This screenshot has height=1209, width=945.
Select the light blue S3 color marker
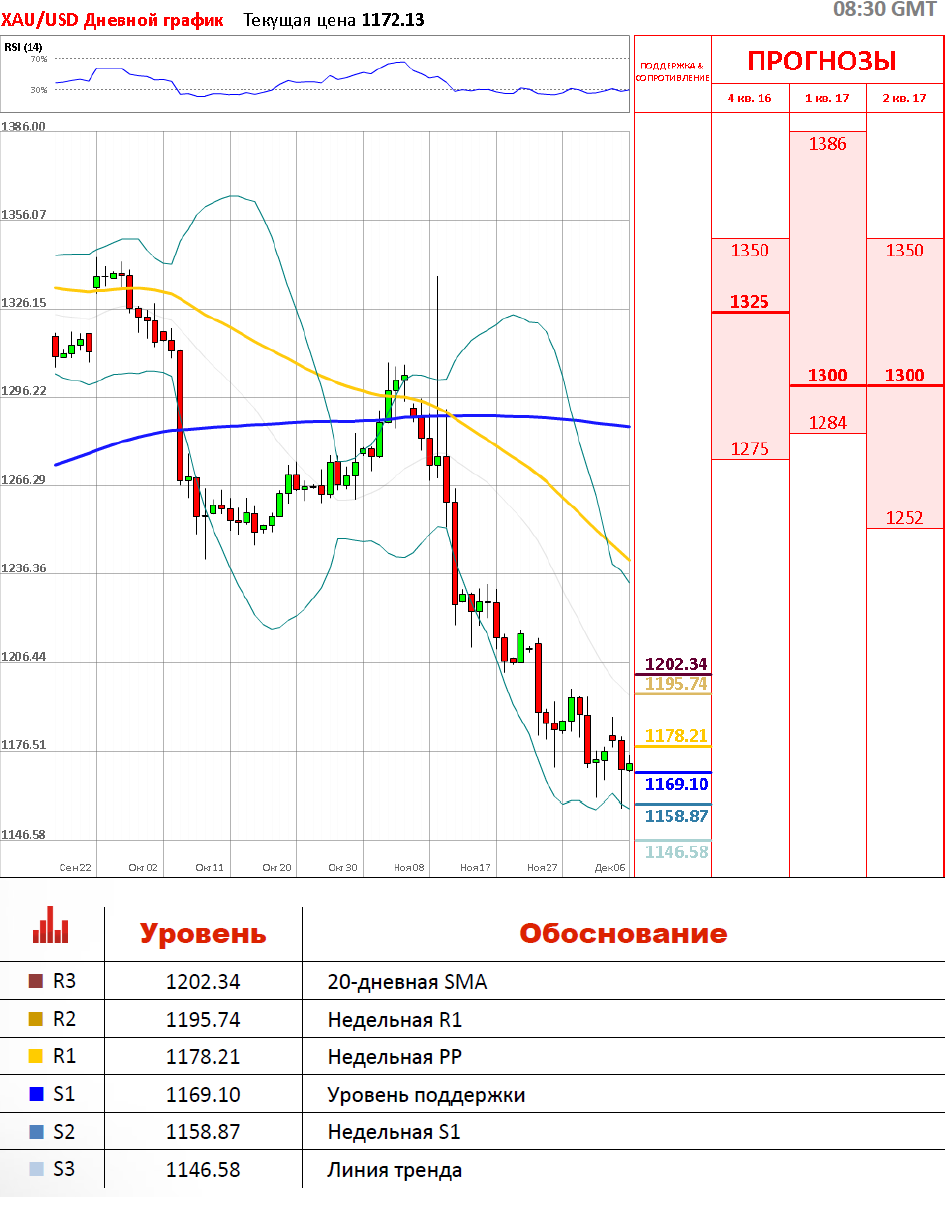click(36, 1169)
